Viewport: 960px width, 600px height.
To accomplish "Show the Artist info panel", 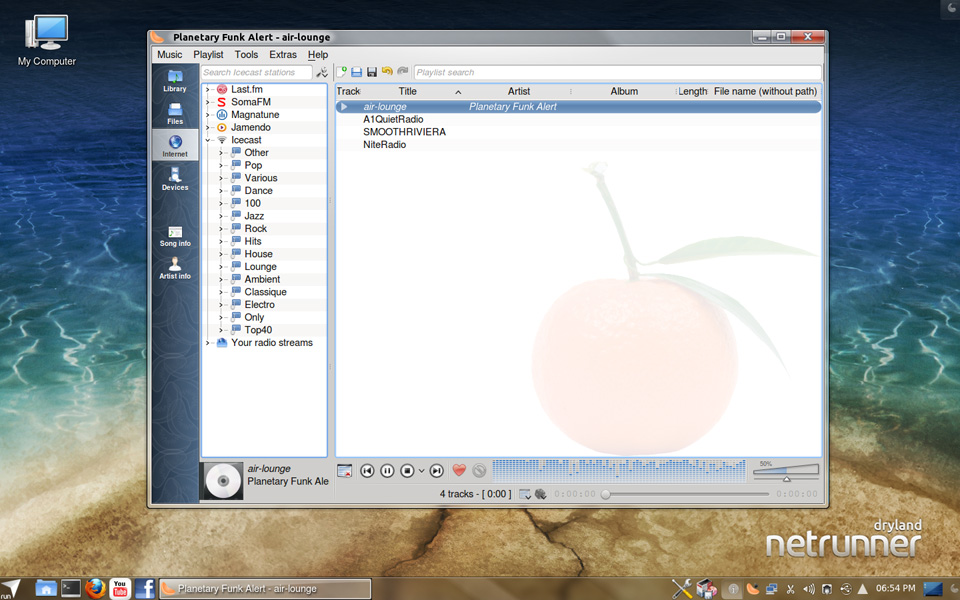I will coord(175,268).
